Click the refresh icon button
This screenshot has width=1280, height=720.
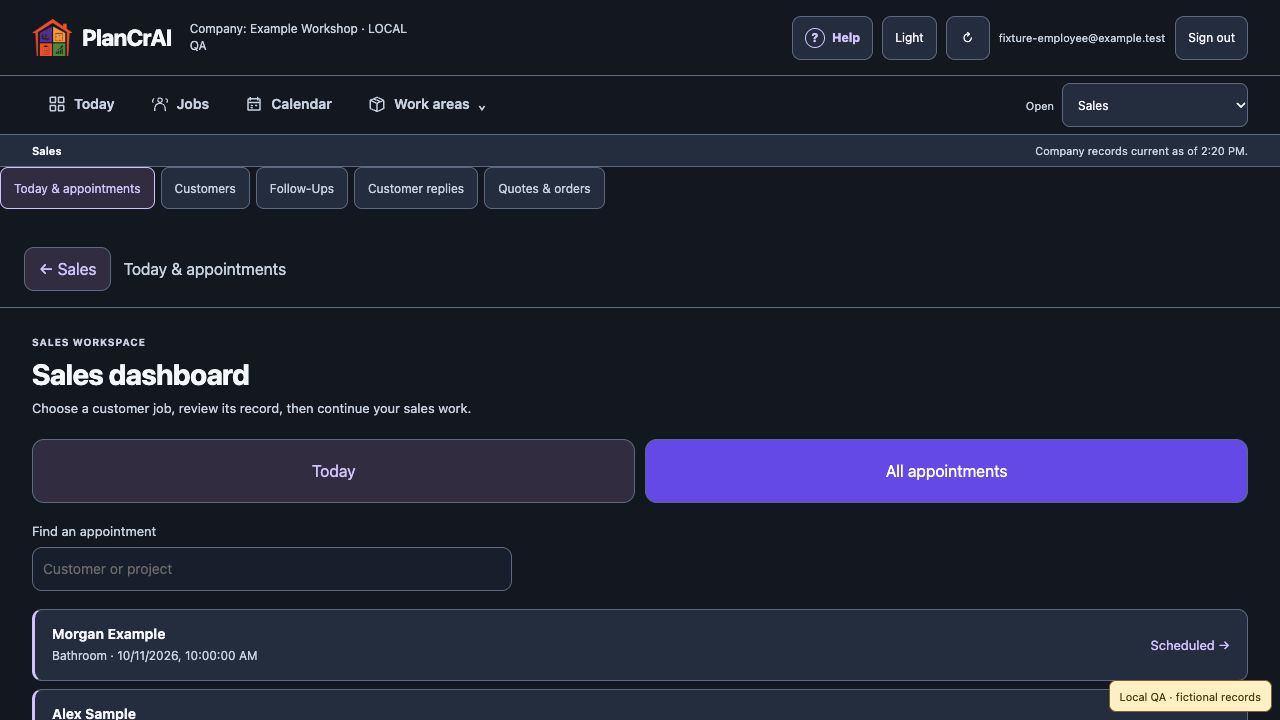967,38
